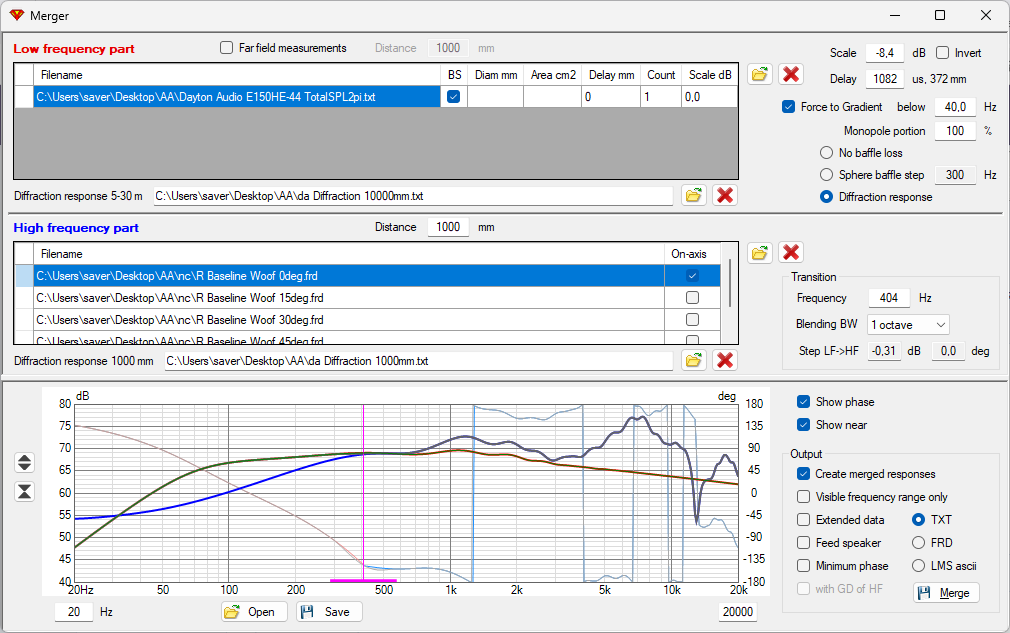Screen dimensions: 1010x633
Task: Enable Minimum phase checkbox
Action: pos(803,566)
